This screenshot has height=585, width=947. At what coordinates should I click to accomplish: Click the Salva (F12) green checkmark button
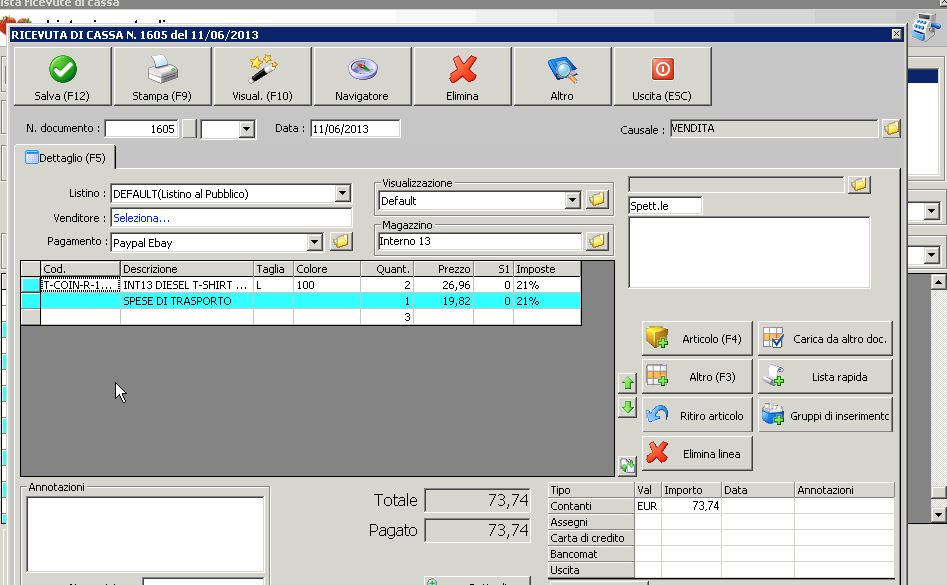[62, 77]
